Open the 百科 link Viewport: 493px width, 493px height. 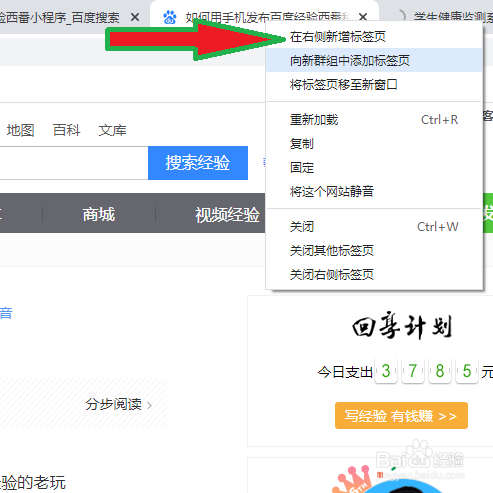67,130
